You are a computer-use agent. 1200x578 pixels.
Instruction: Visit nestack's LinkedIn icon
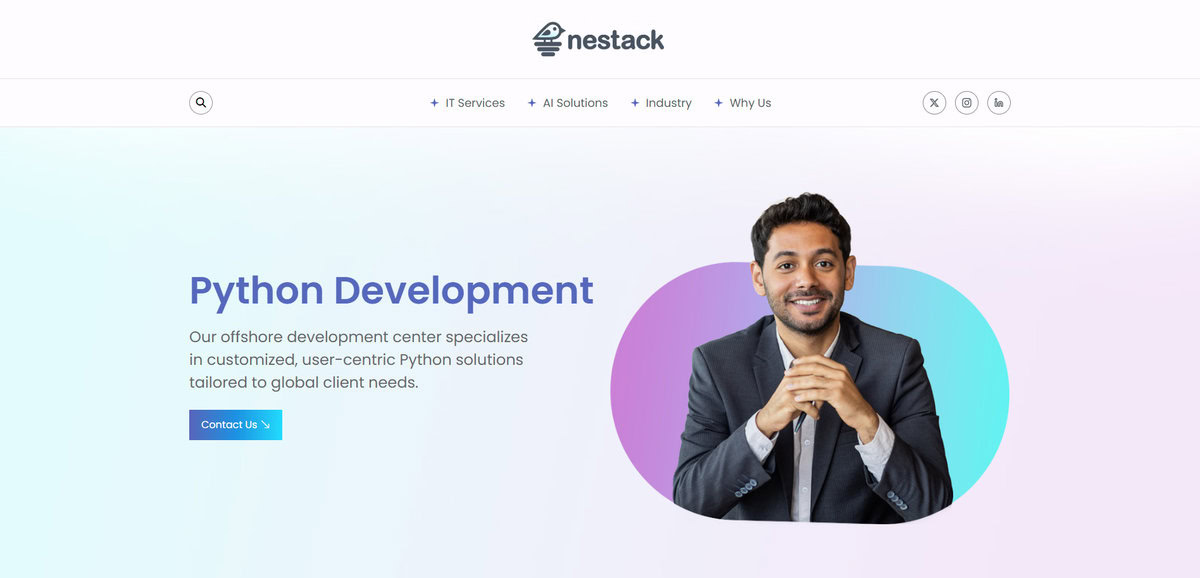click(x=999, y=102)
